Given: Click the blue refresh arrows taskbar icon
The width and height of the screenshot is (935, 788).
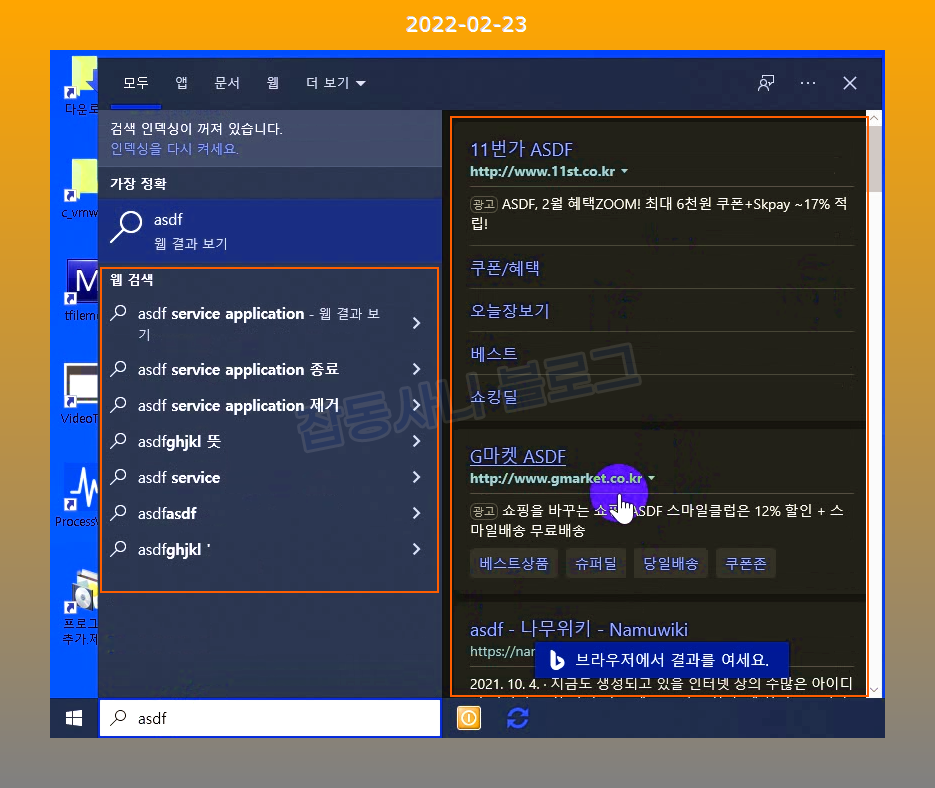Looking at the screenshot, I should pyautogui.click(x=518, y=718).
